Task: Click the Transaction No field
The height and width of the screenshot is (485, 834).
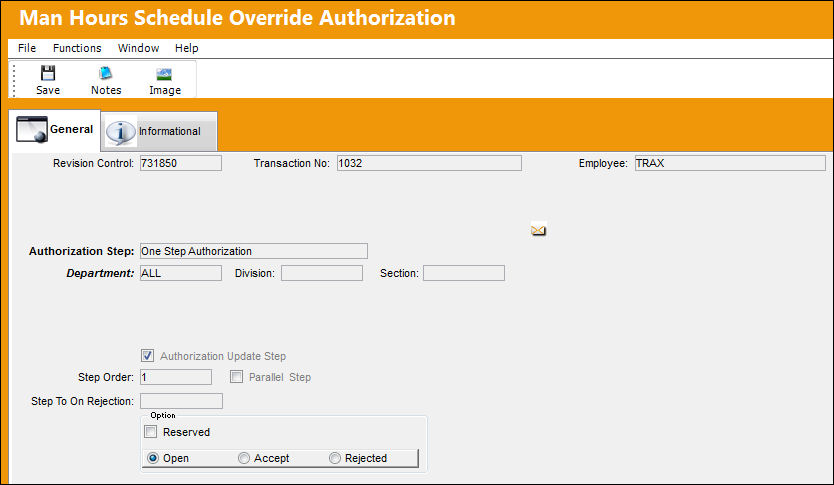Action: [429, 163]
